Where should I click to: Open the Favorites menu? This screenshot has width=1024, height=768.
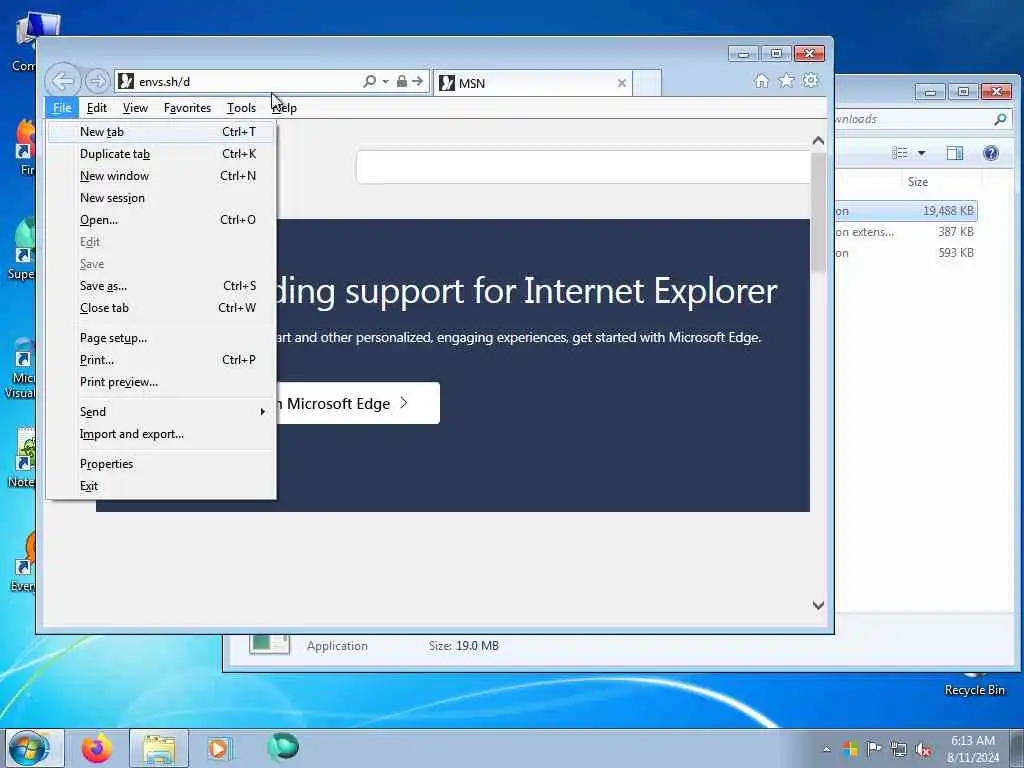pyautogui.click(x=187, y=108)
